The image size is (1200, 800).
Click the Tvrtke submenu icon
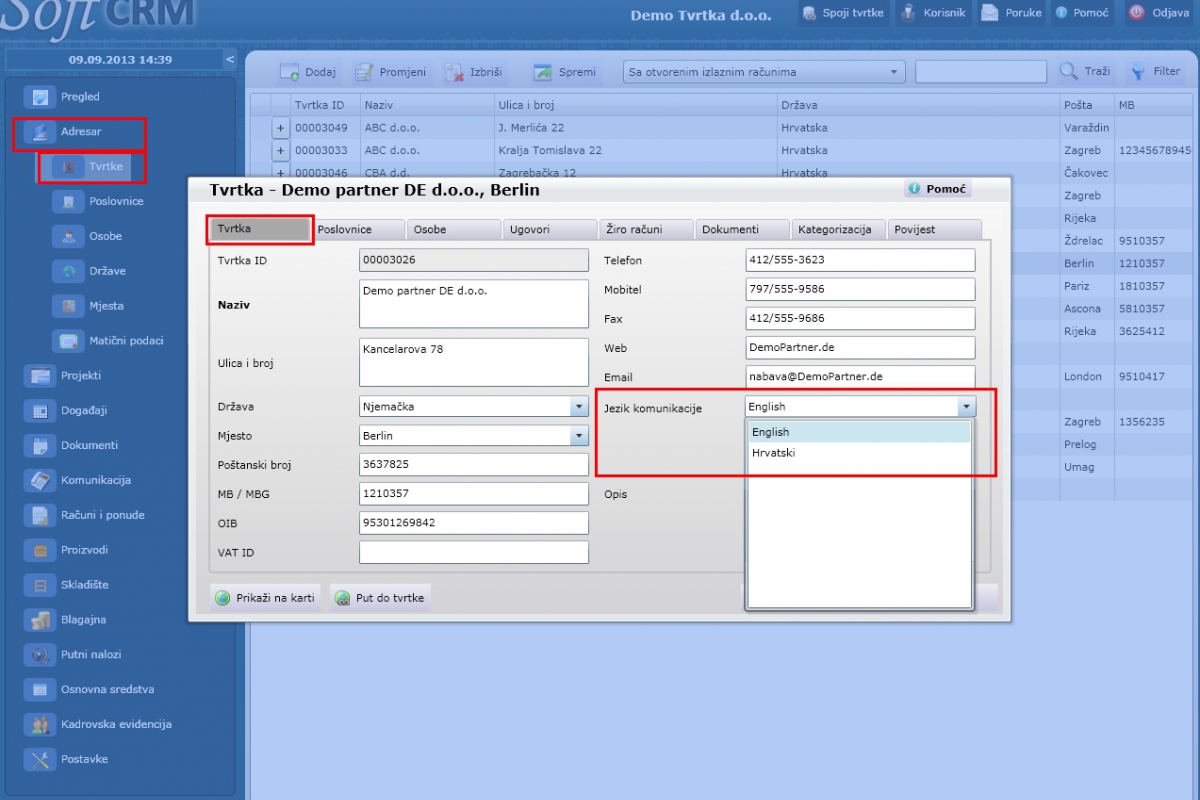(68, 167)
